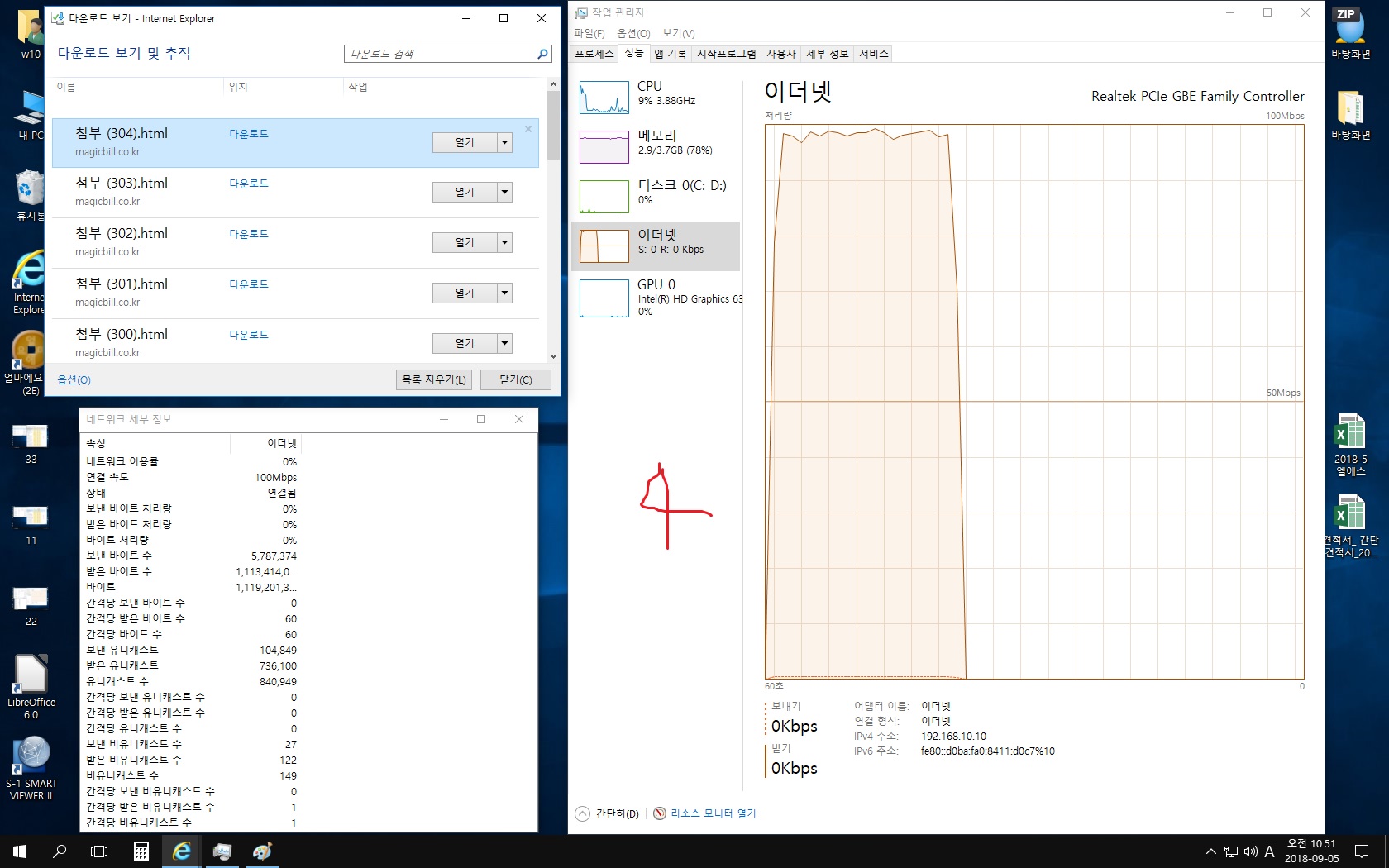
Task: Expand open options for 첨부 (303).html
Action: point(504,192)
